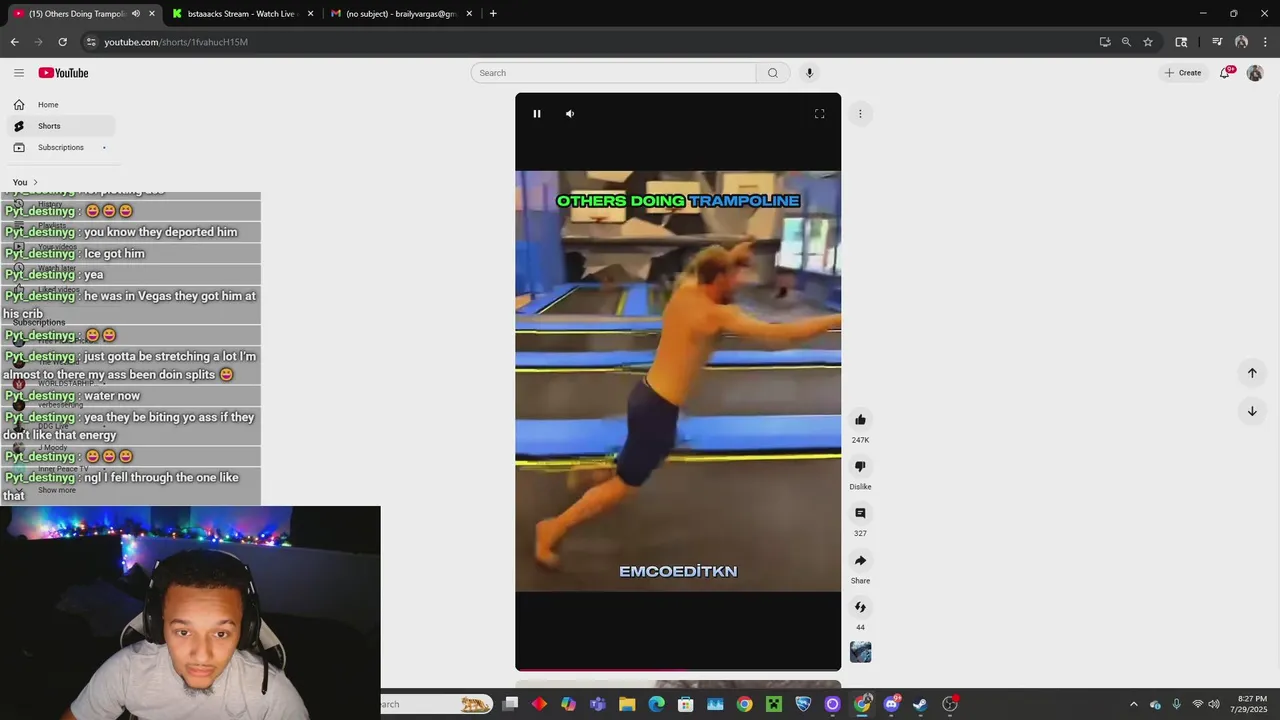This screenshot has height=720, width=1280.
Task: Go back in browser history
Action: [x=14, y=42]
